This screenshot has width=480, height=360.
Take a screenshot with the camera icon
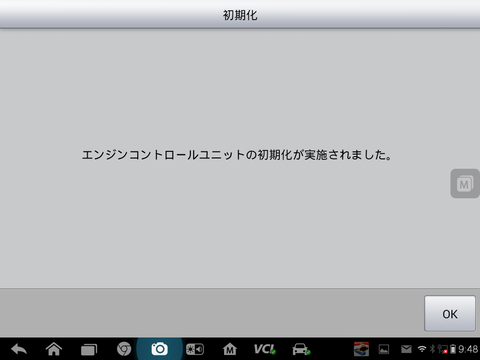point(159,349)
